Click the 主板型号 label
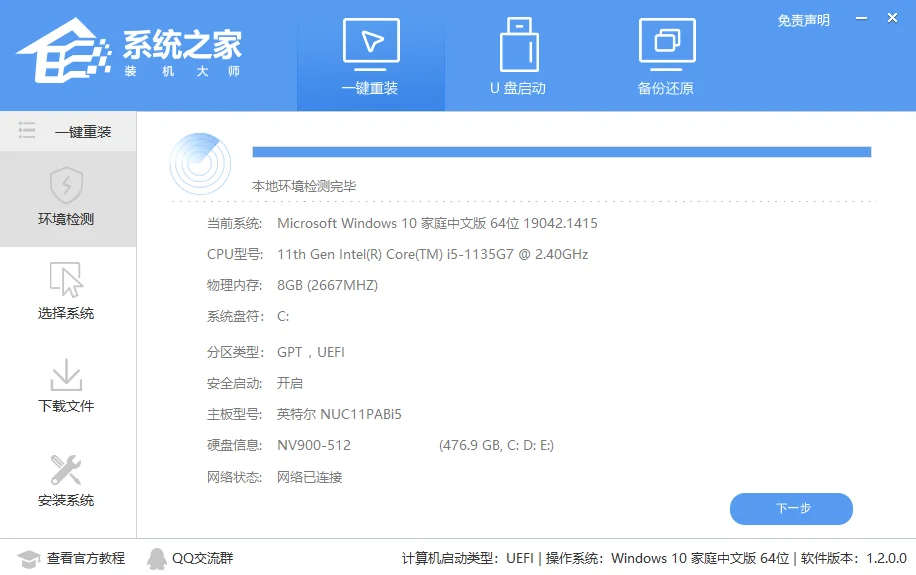The height and width of the screenshot is (575, 916). click(234, 414)
